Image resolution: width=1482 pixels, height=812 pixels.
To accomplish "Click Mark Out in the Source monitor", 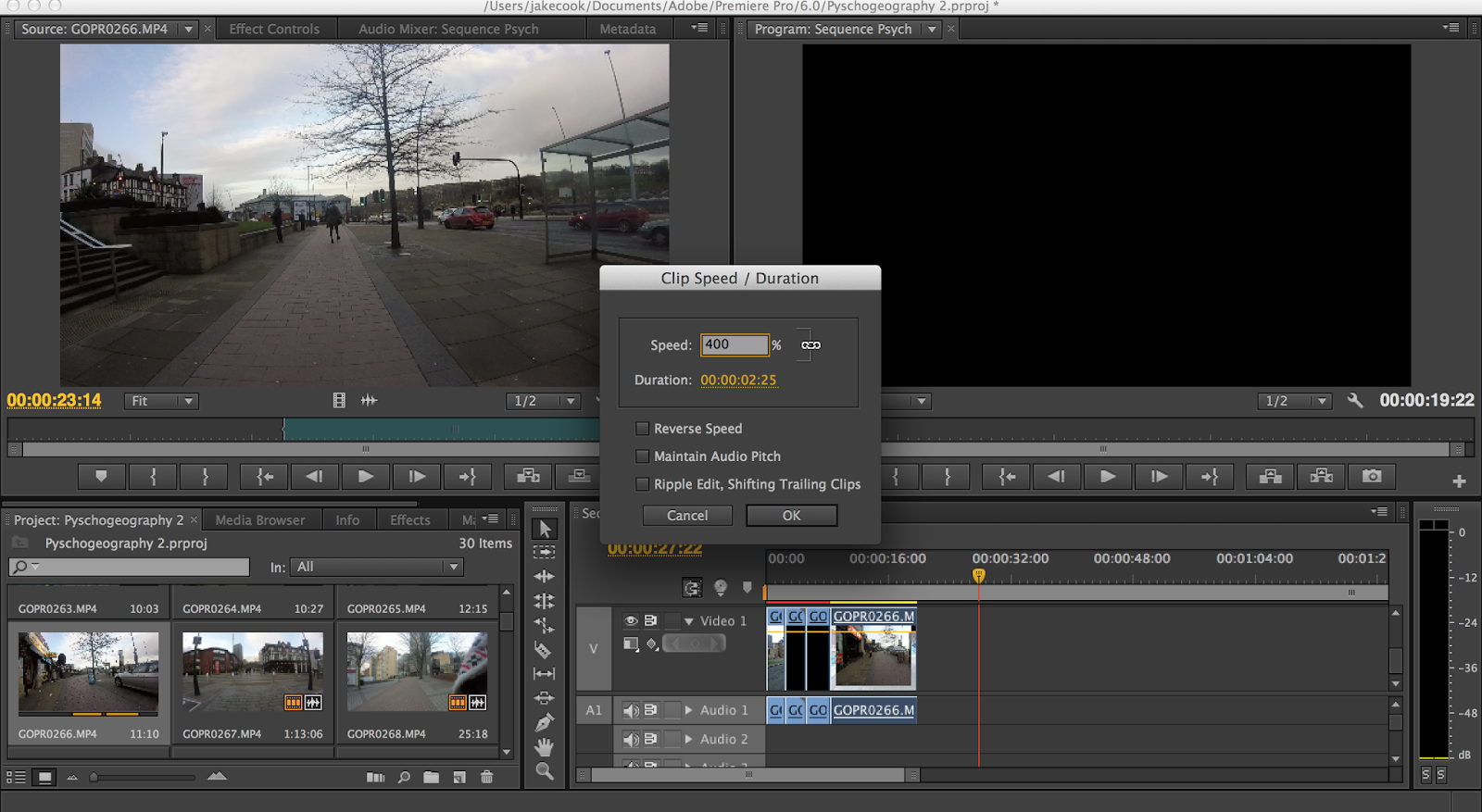I will 205,476.
